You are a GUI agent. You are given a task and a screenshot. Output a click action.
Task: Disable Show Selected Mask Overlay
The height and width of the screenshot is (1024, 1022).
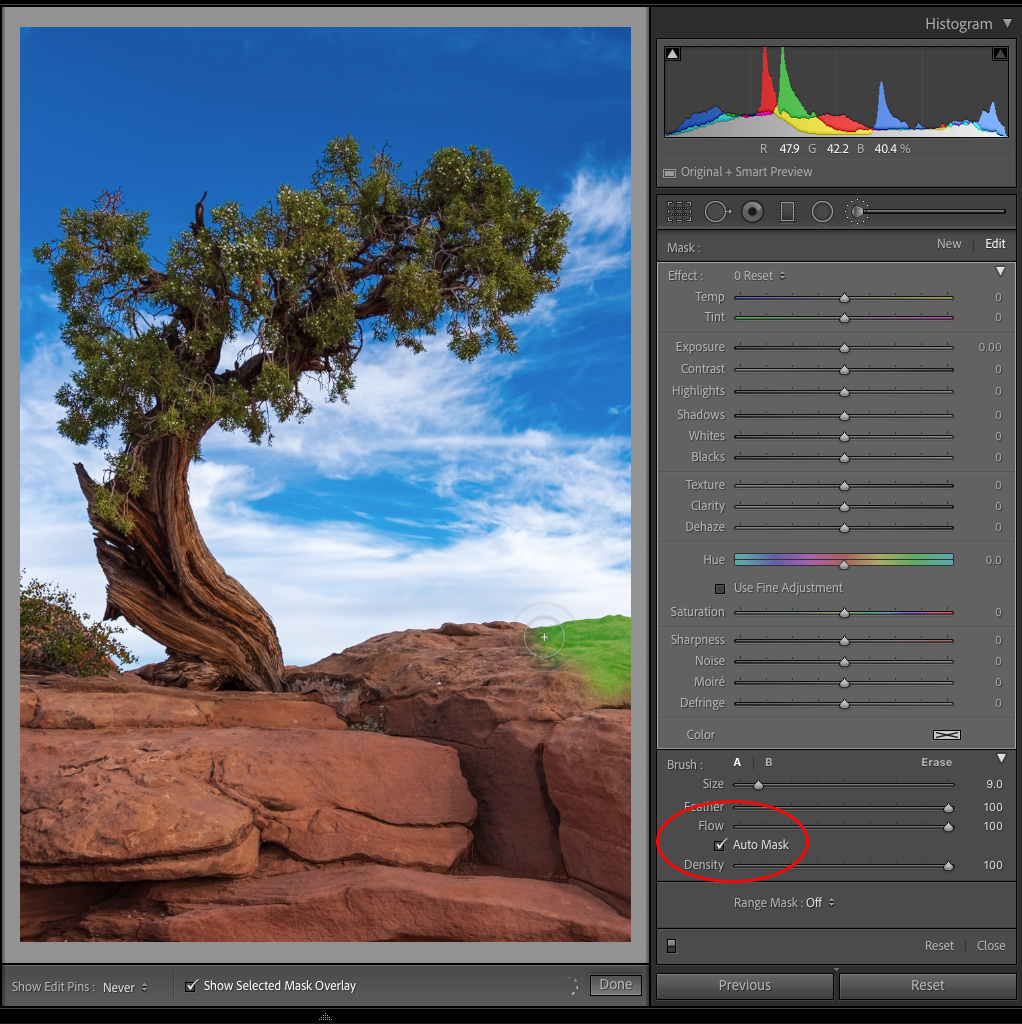[x=192, y=986]
